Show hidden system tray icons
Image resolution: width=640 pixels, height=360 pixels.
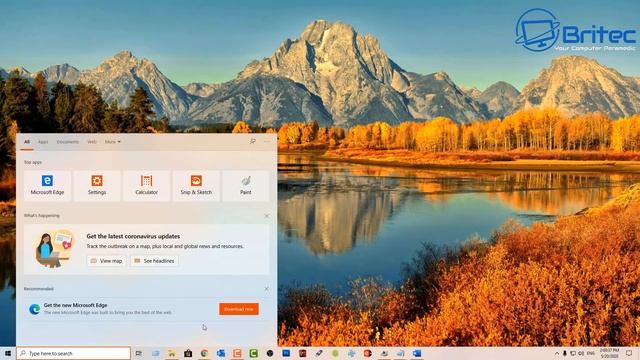[x=557, y=353]
